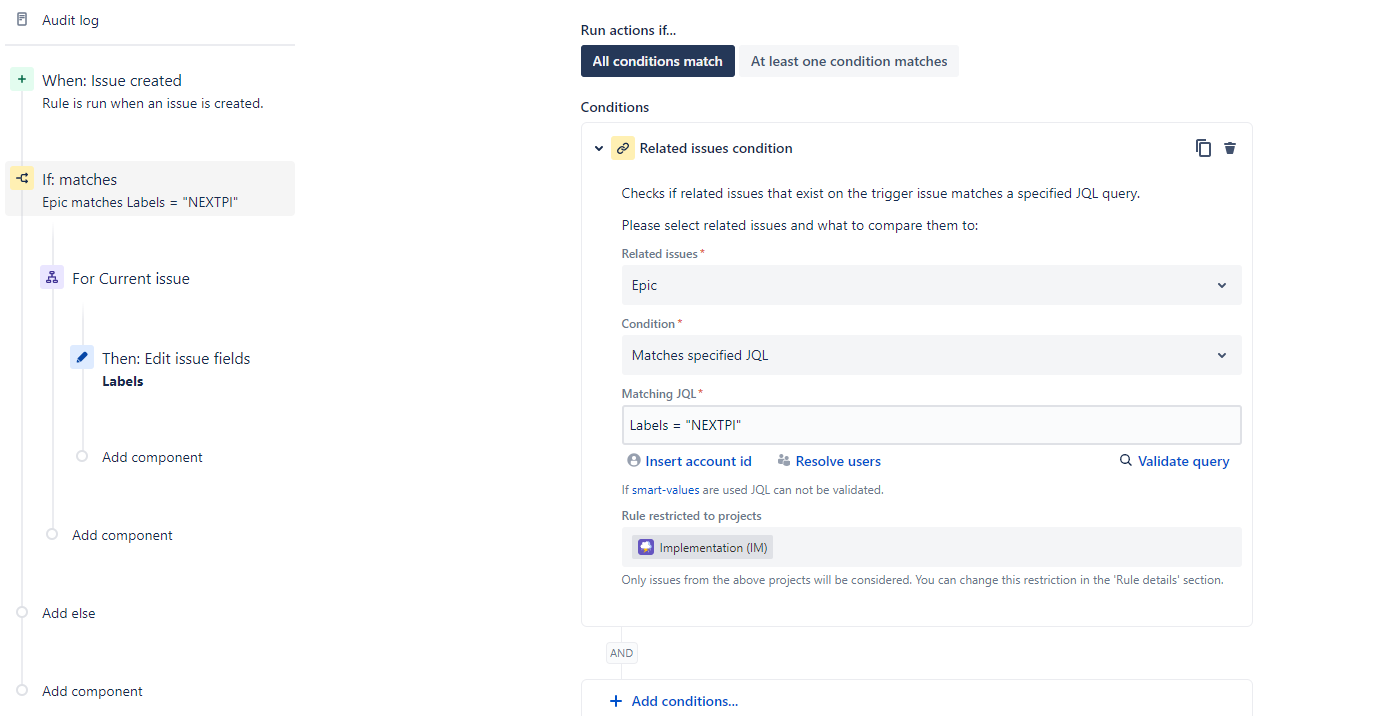This screenshot has width=1376, height=716.
Task: Click Add else in the rule tree
Action: (x=68, y=612)
